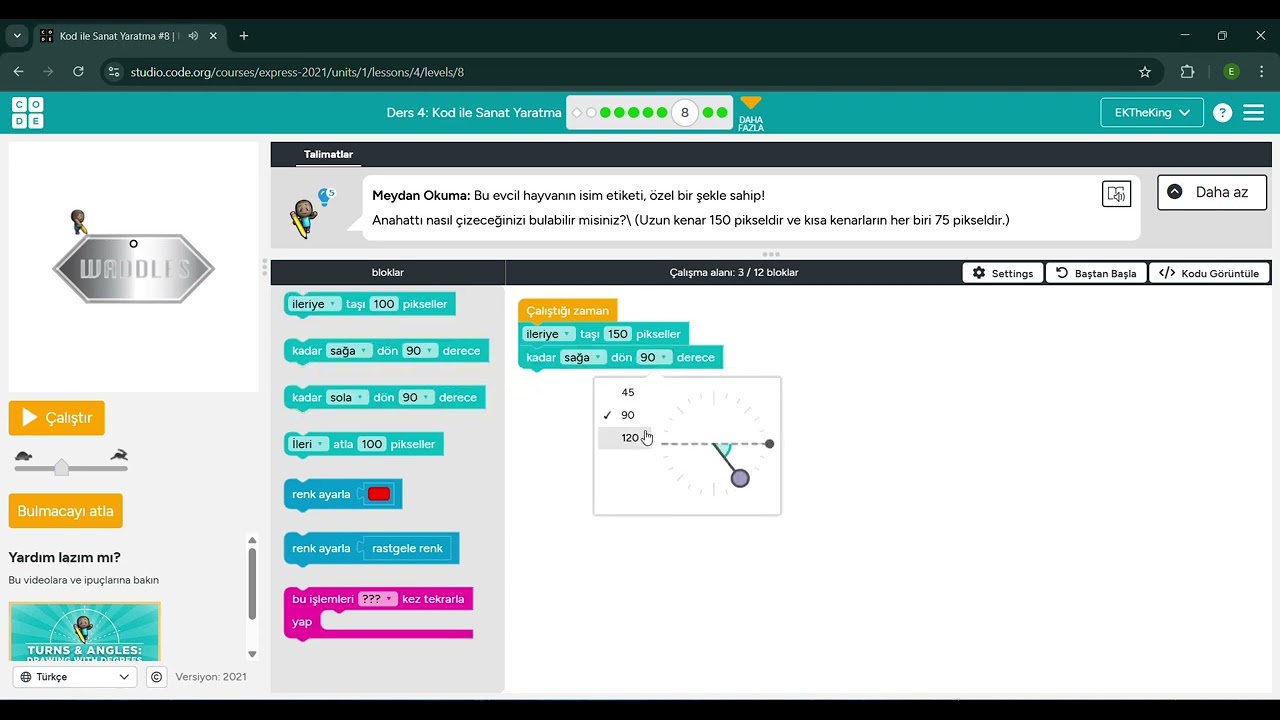Open workspace Settings
The height and width of the screenshot is (720, 1280).
click(x=1003, y=273)
